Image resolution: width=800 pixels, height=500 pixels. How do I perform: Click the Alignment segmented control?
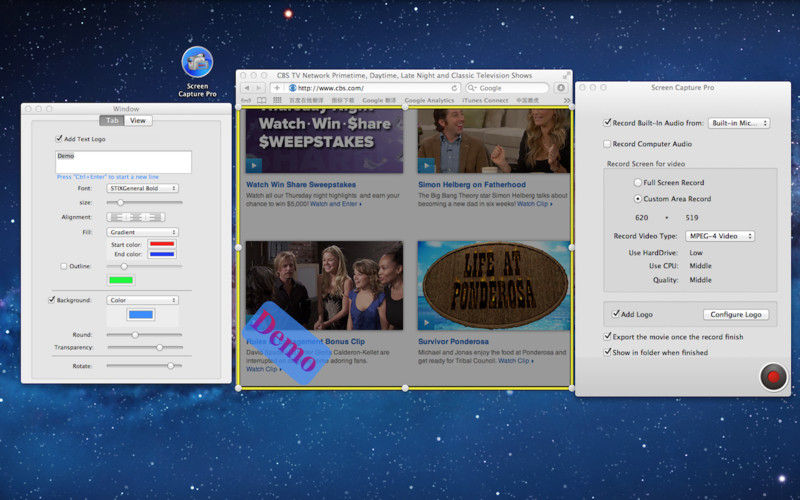136,217
